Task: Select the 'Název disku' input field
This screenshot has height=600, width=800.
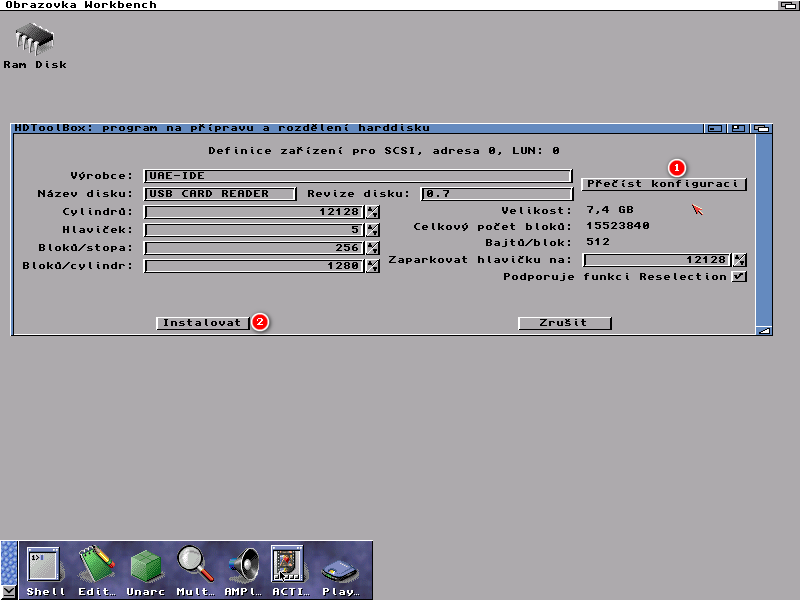Action: point(221,193)
